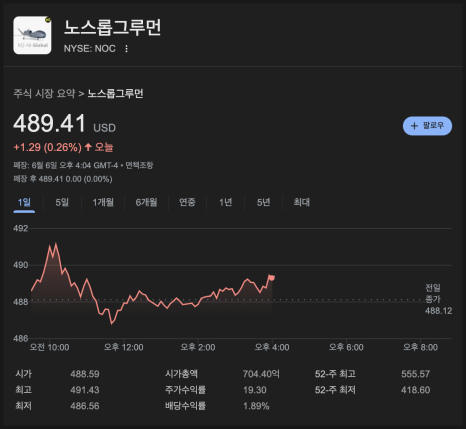Click the 52-주 최저 value 418.60

415,390
